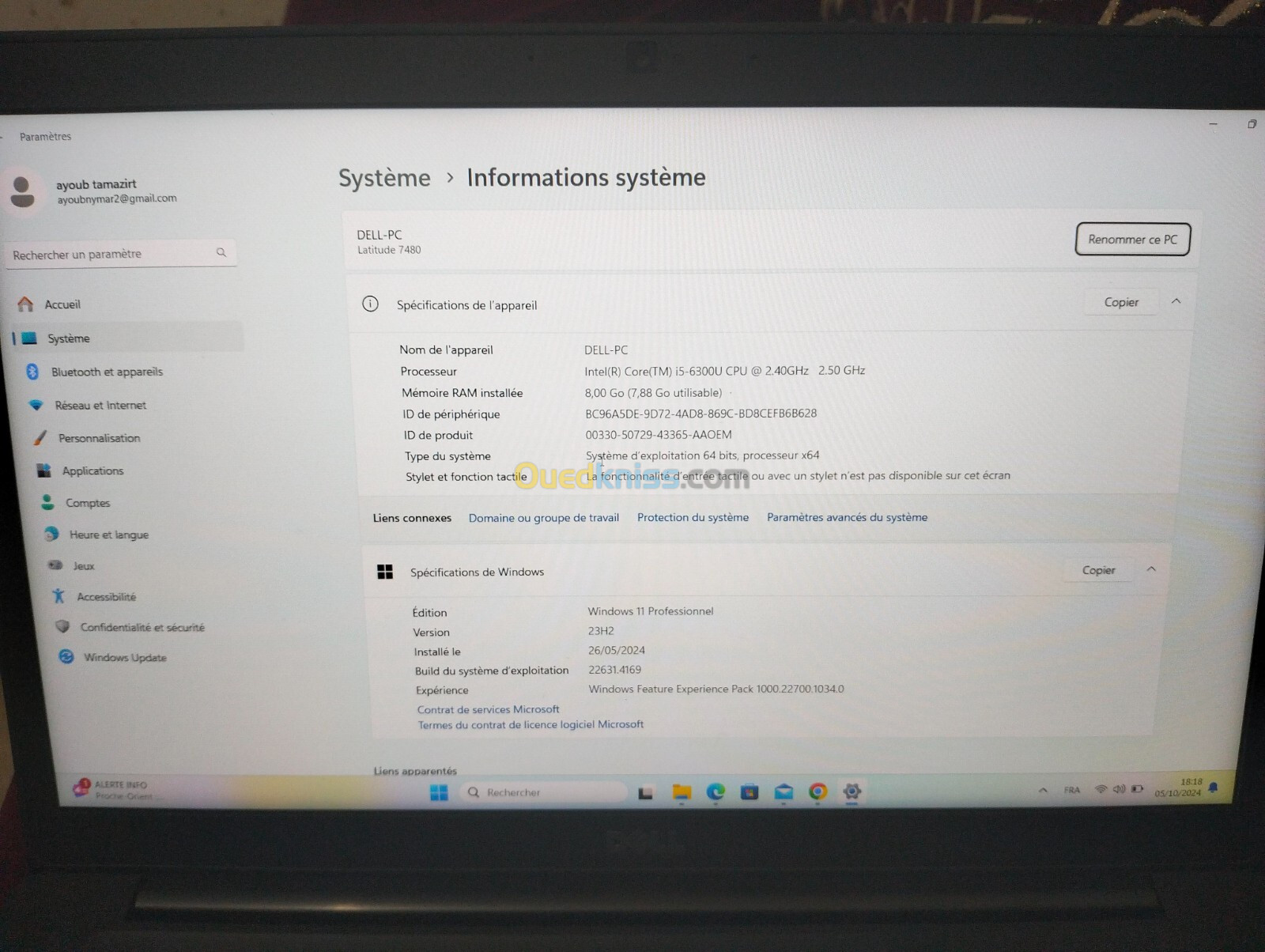The width and height of the screenshot is (1265, 952).
Task: Open Réseau et Internet wifi icon
Action: point(36,405)
